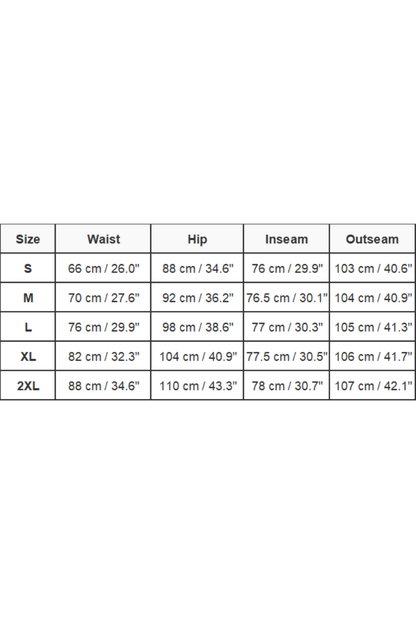Click the M size row label

coord(28,298)
